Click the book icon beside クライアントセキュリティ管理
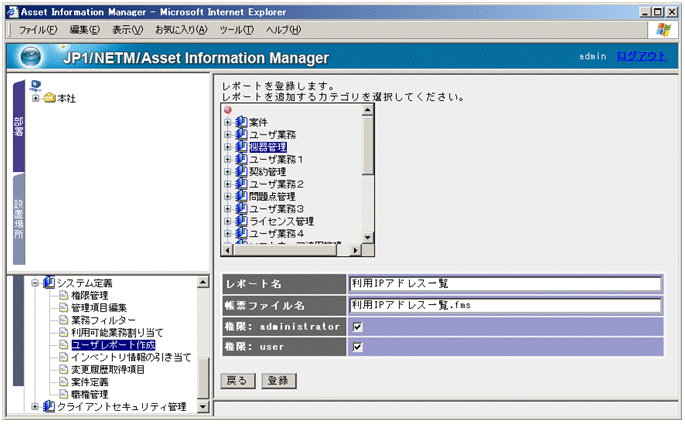Screen dimensions: 685x424 click(49, 407)
